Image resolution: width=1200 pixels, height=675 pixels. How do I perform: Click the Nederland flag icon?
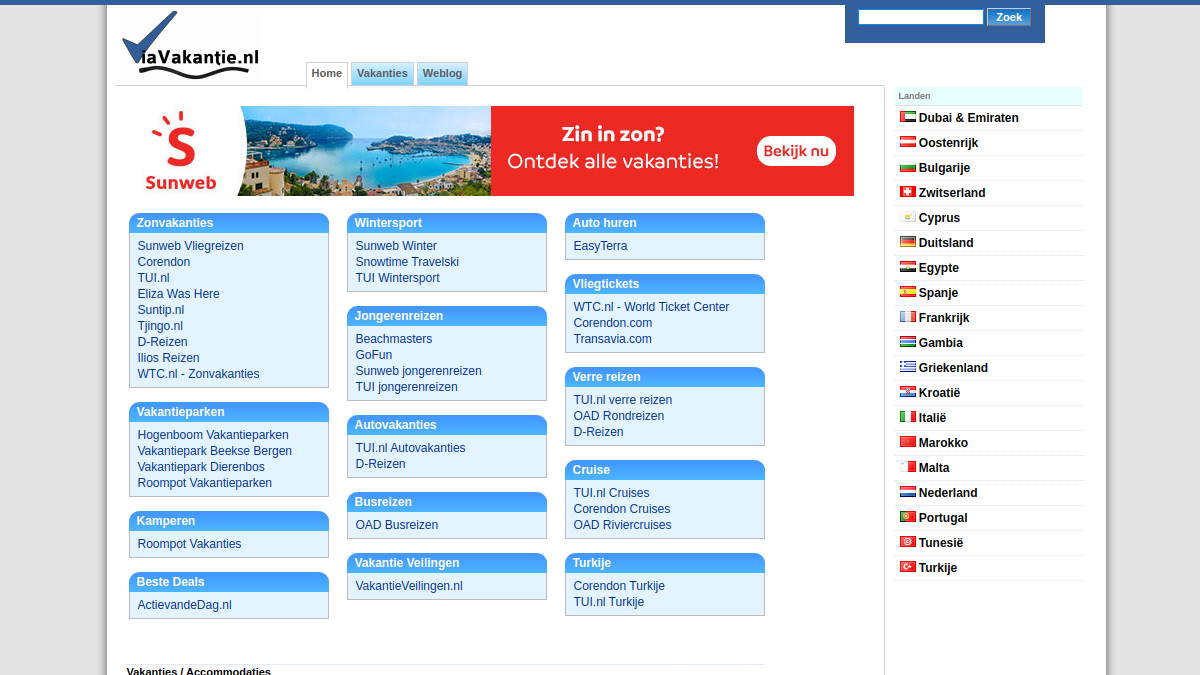coord(907,492)
